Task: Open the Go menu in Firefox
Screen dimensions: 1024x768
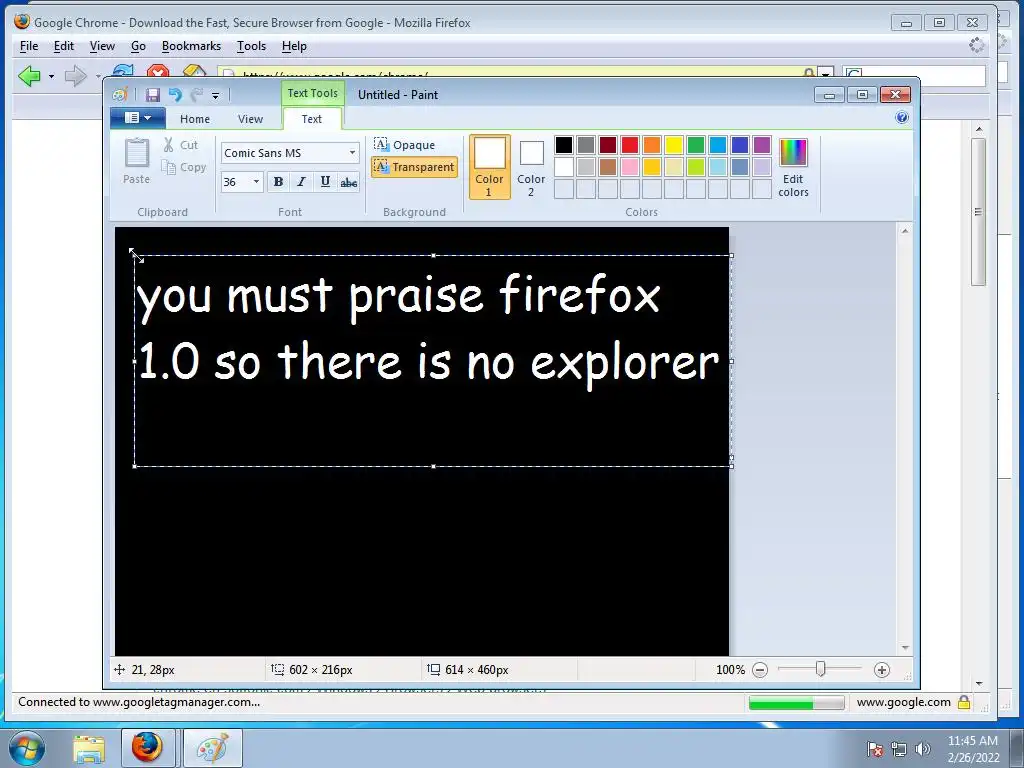Action: 138,46
